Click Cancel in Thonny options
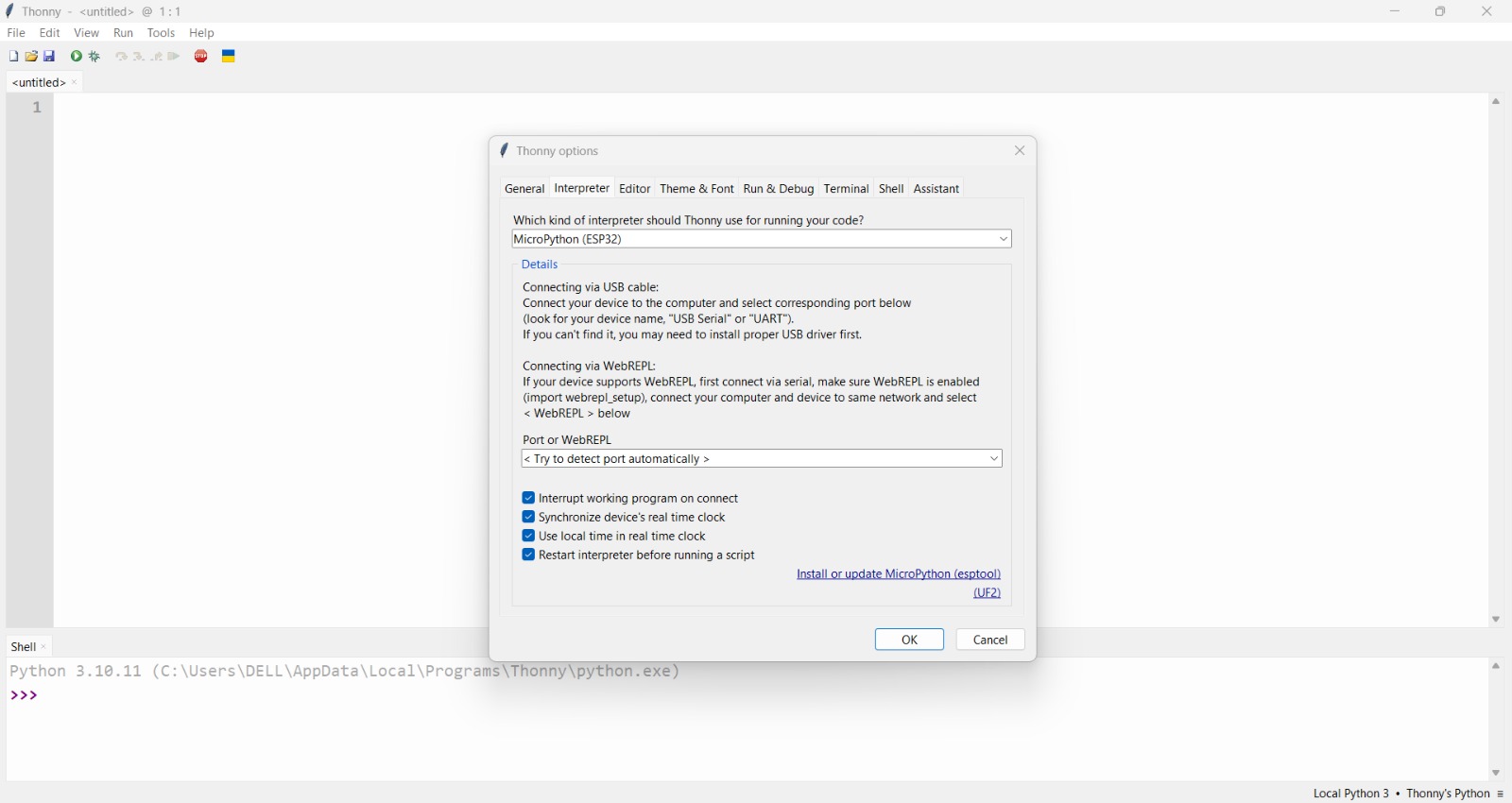This screenshot has width=1512, height=803. [x=991, y=641]
